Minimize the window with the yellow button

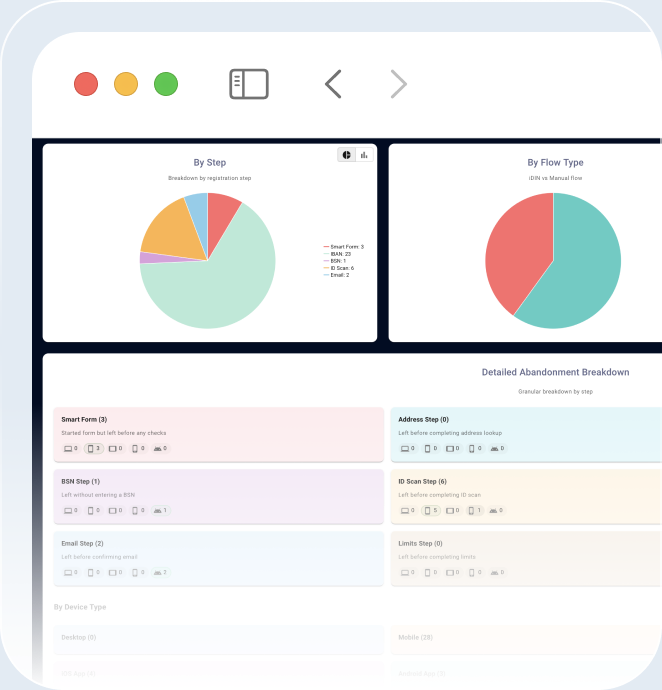coord(126,84)
